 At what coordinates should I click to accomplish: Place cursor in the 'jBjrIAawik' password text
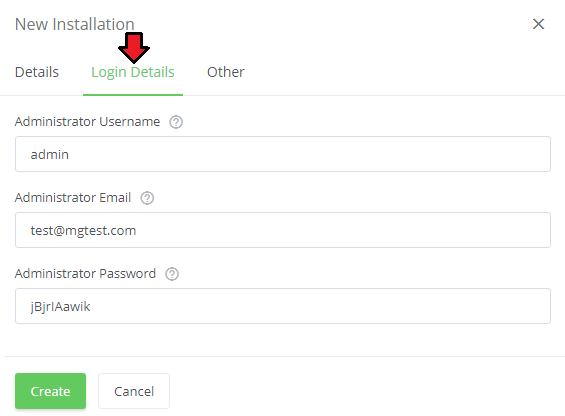[60, 307]
